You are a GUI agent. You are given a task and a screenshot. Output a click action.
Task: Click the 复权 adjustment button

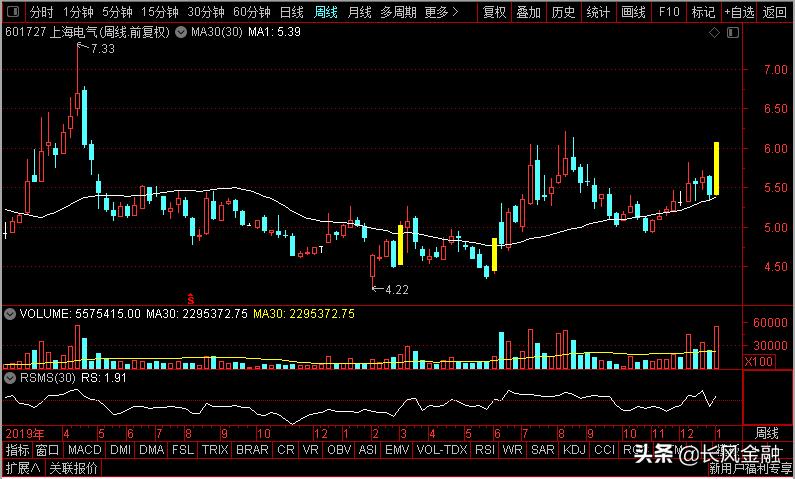(494, 12)
